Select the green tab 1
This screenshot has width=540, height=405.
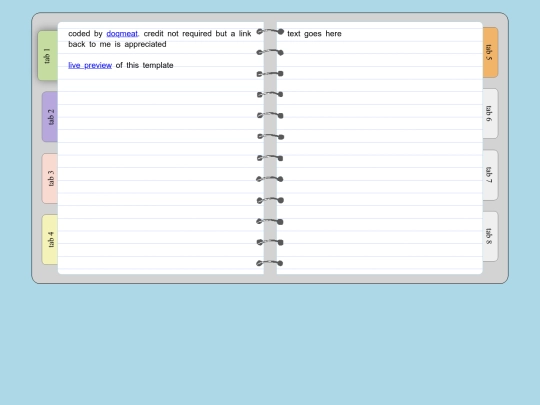point(48,56)
